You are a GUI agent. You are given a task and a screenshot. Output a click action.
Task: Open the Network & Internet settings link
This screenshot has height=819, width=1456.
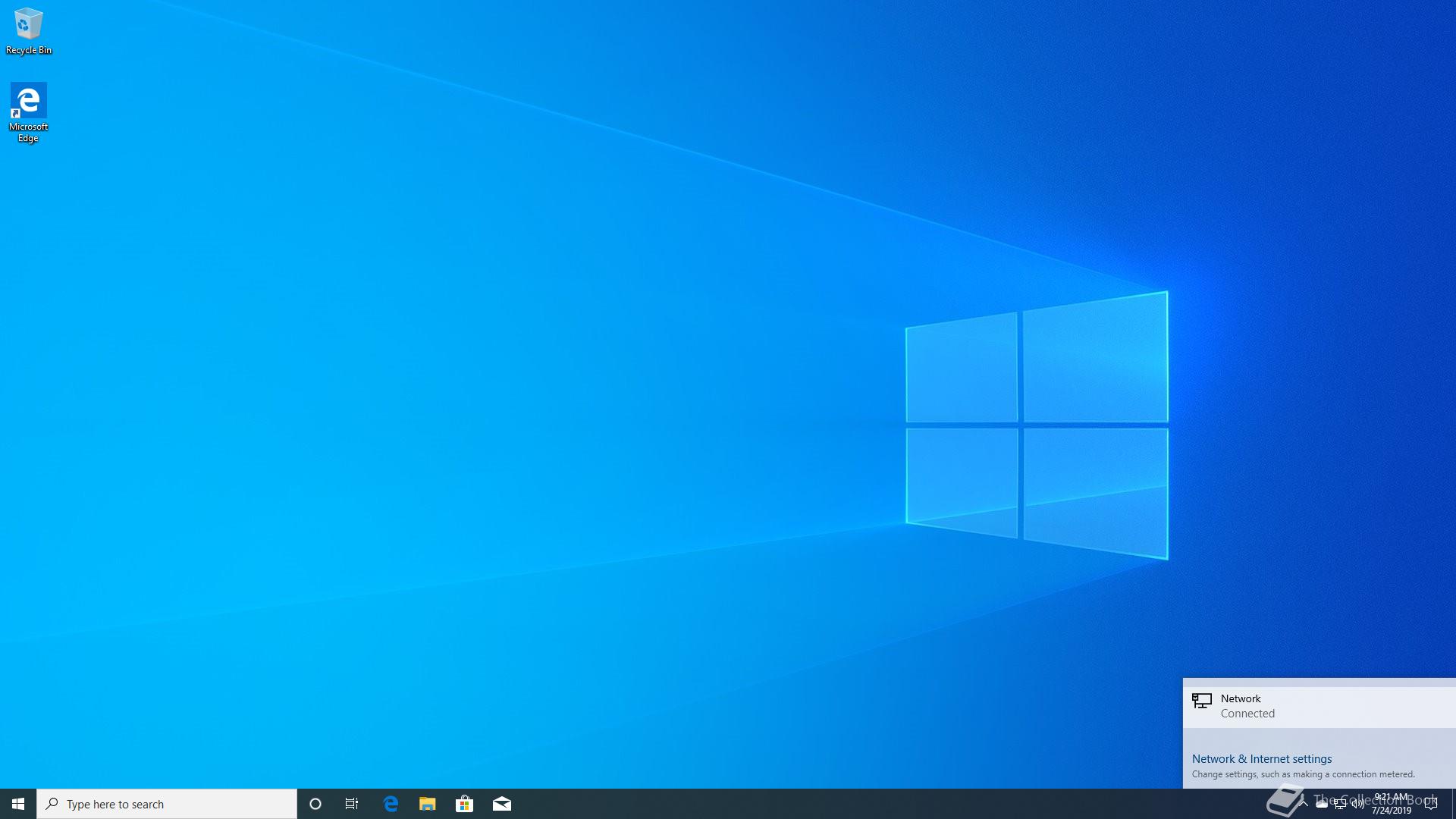[x=1261, y=758]
